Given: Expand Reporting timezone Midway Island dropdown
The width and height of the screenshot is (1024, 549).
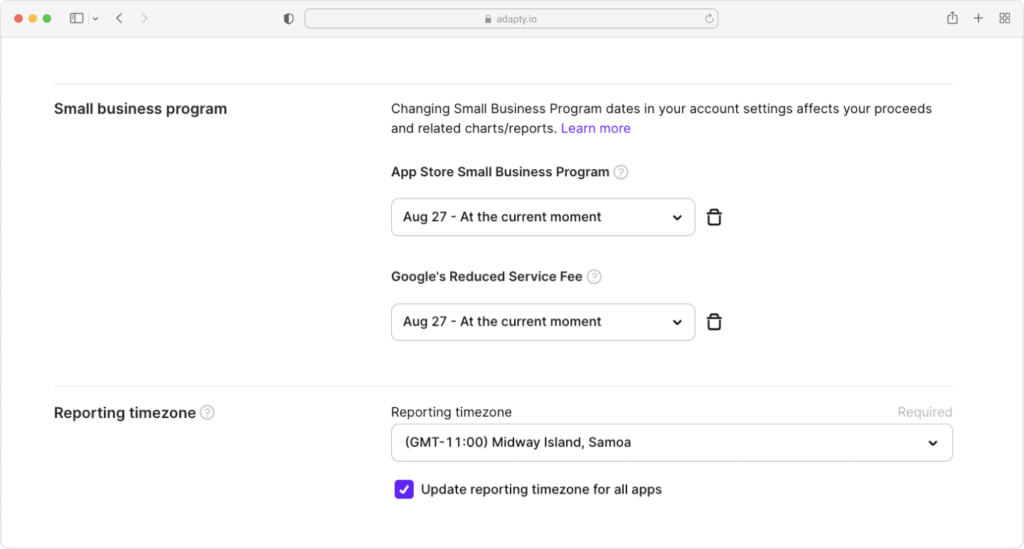Looking at the screenshot, I should click(x=671, y=443).
